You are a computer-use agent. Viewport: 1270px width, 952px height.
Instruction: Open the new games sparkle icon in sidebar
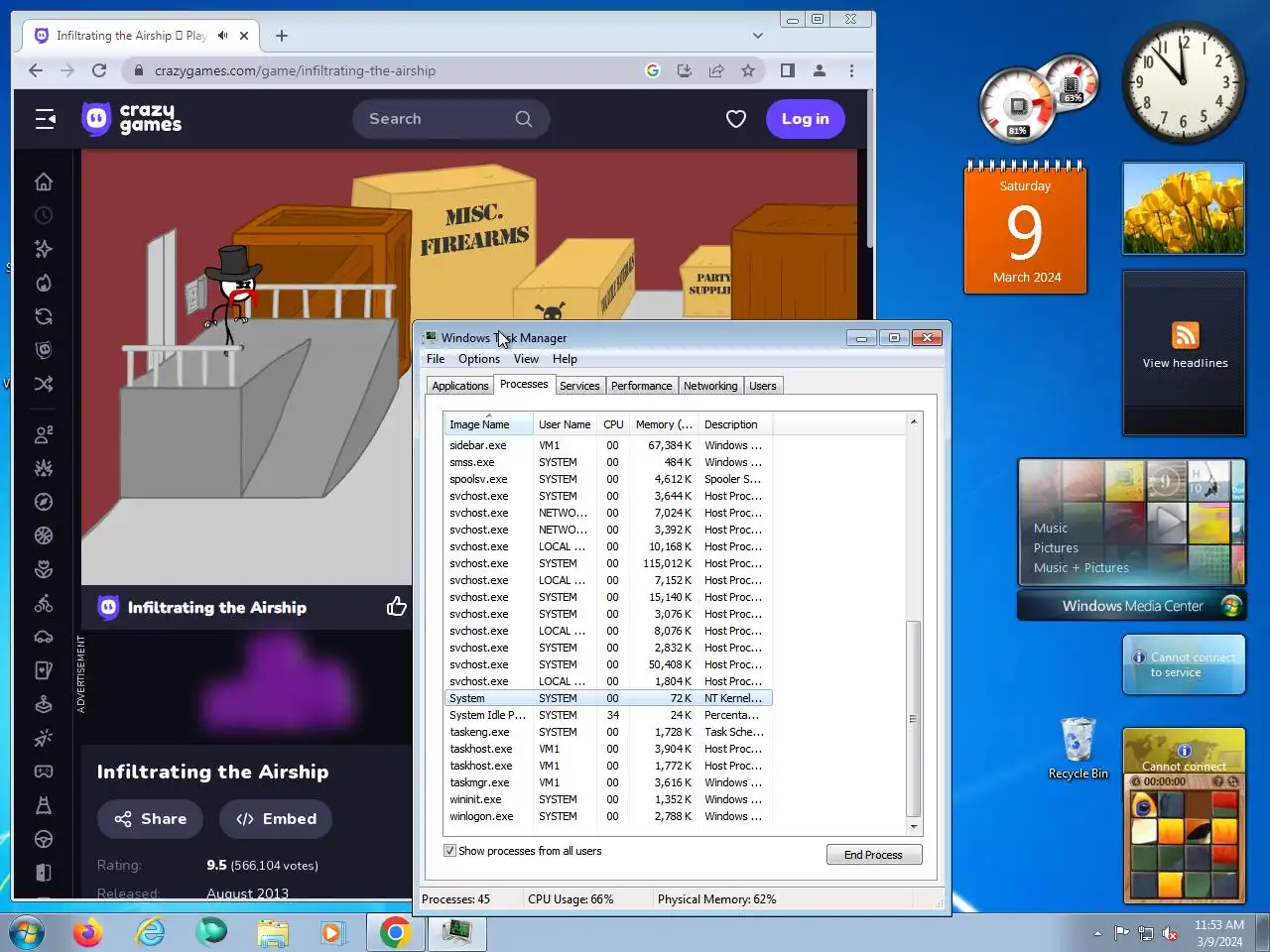pos(44,249)
